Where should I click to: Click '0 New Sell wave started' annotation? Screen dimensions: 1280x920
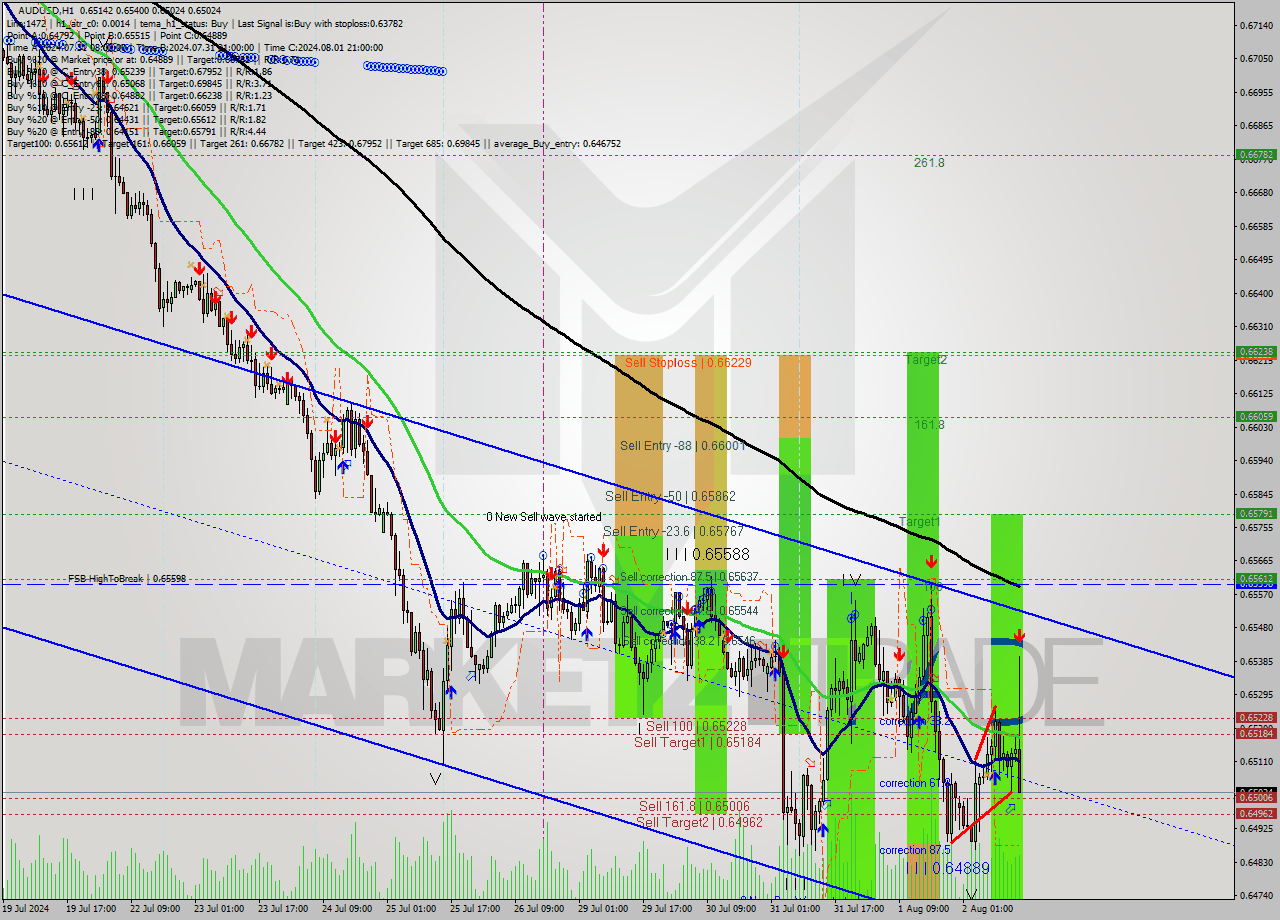544,517
